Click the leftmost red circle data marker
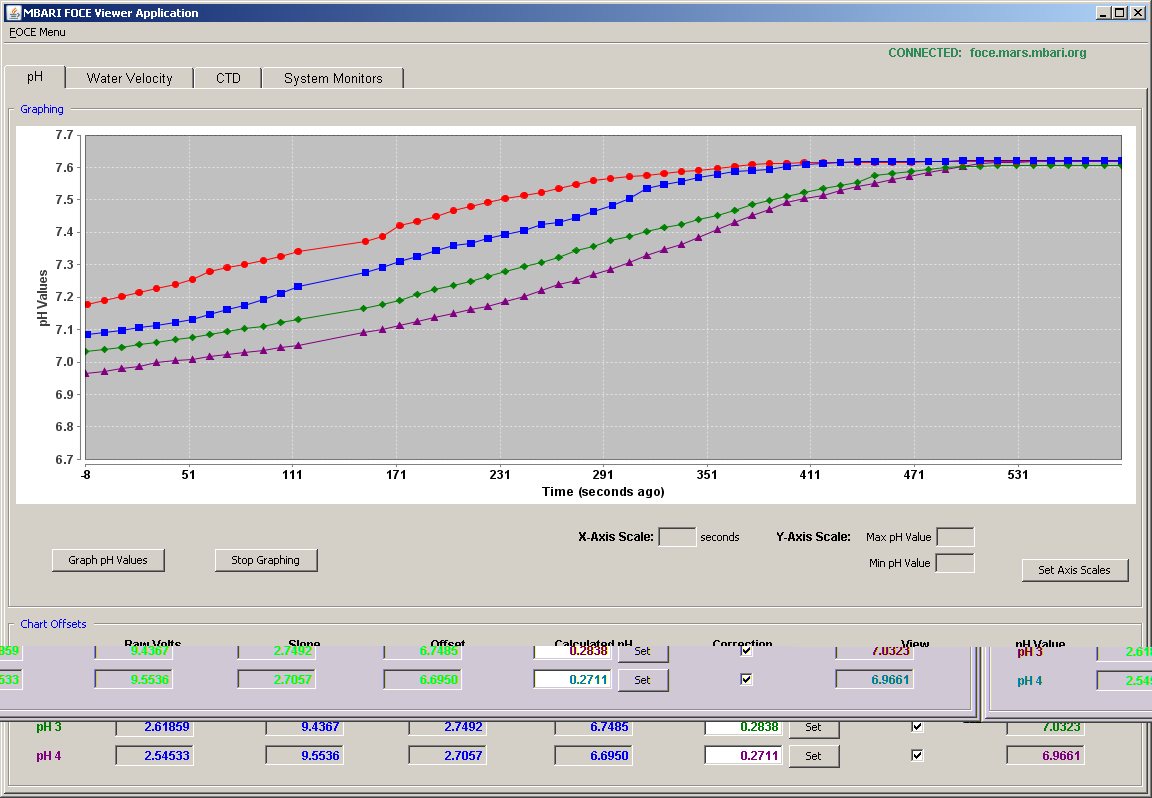 [87, 304]
